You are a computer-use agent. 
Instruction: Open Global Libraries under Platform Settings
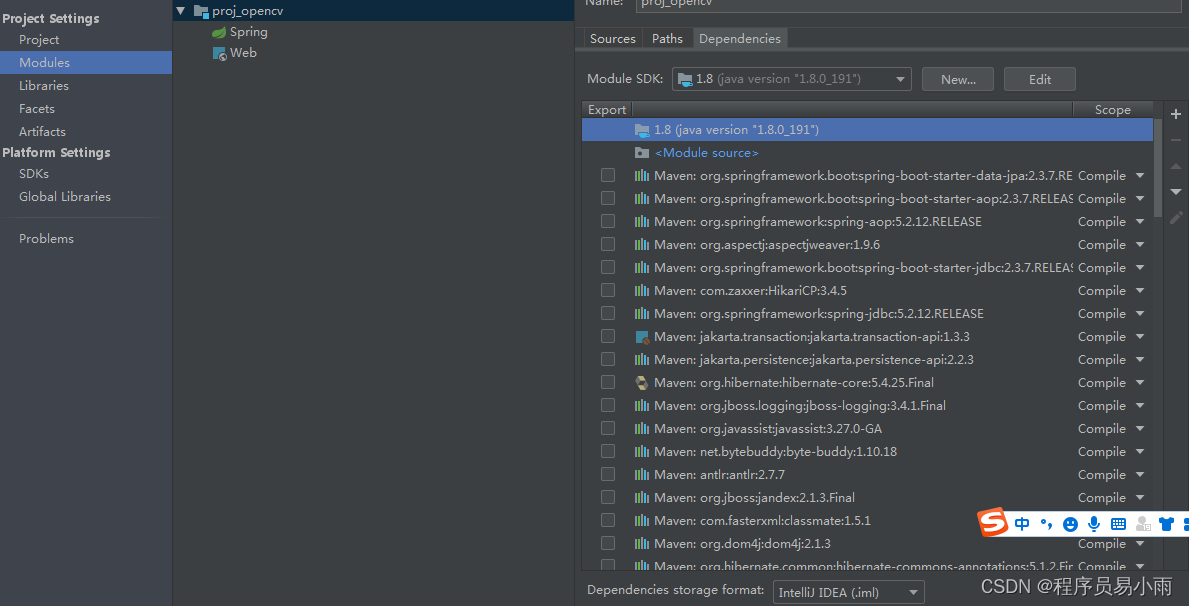pos(64,196)
